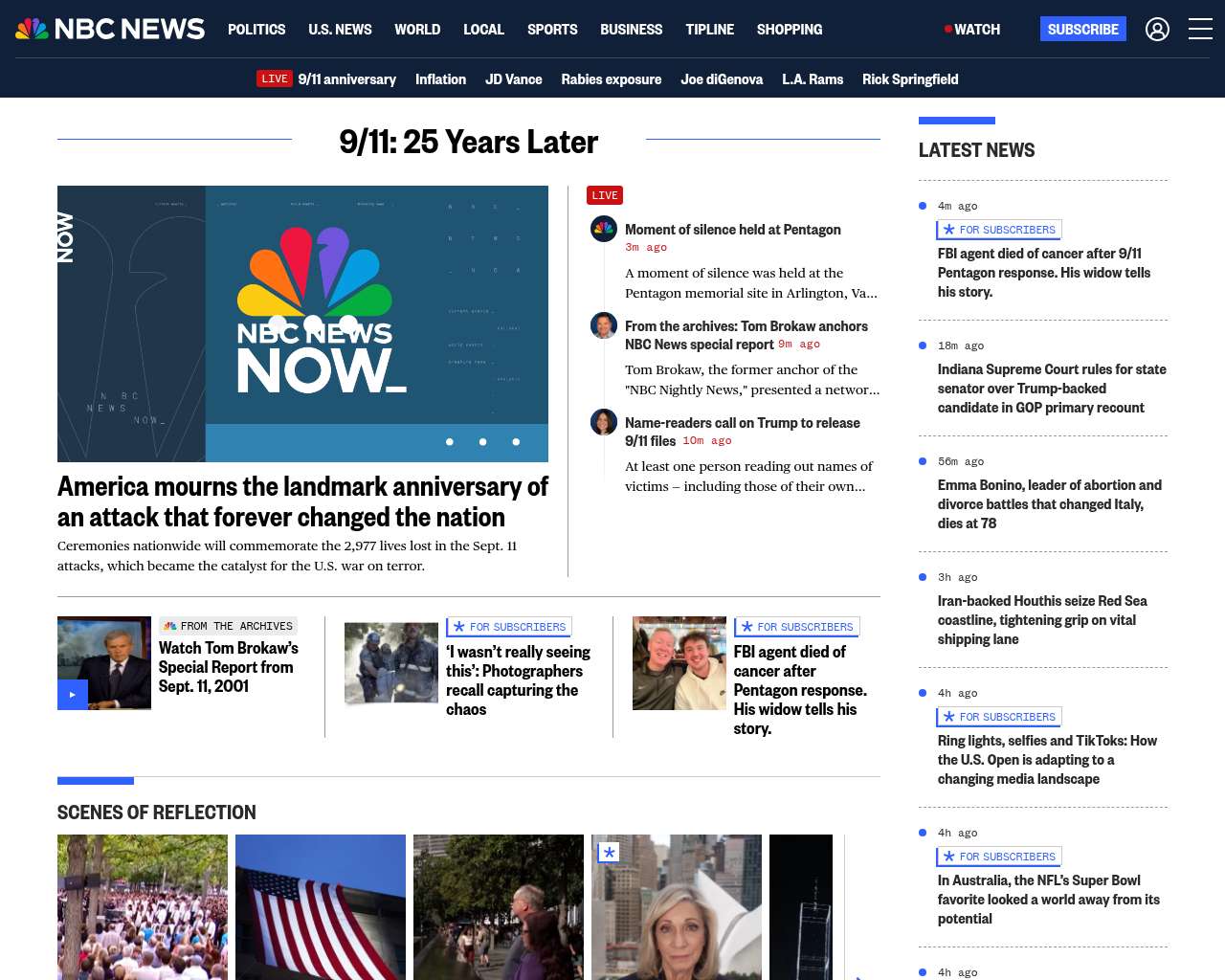
Task: Read Indiana Supreme Court recount story
Action: click(x=1052, y=389)
